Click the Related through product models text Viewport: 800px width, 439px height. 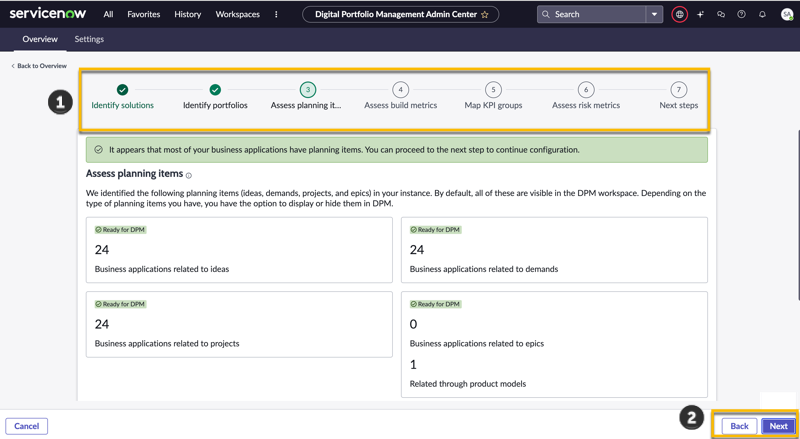point(468,384)
